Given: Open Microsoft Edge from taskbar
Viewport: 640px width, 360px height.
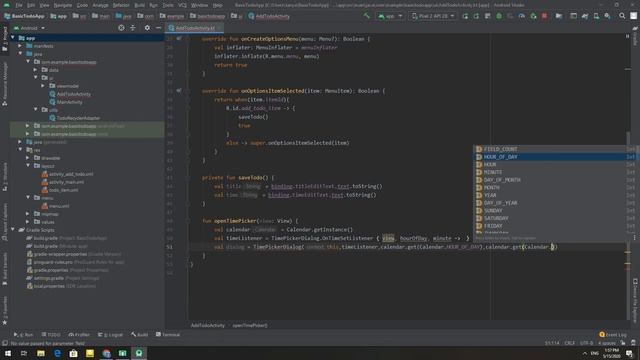Looking at the screenshot, I should click(57, 353).
